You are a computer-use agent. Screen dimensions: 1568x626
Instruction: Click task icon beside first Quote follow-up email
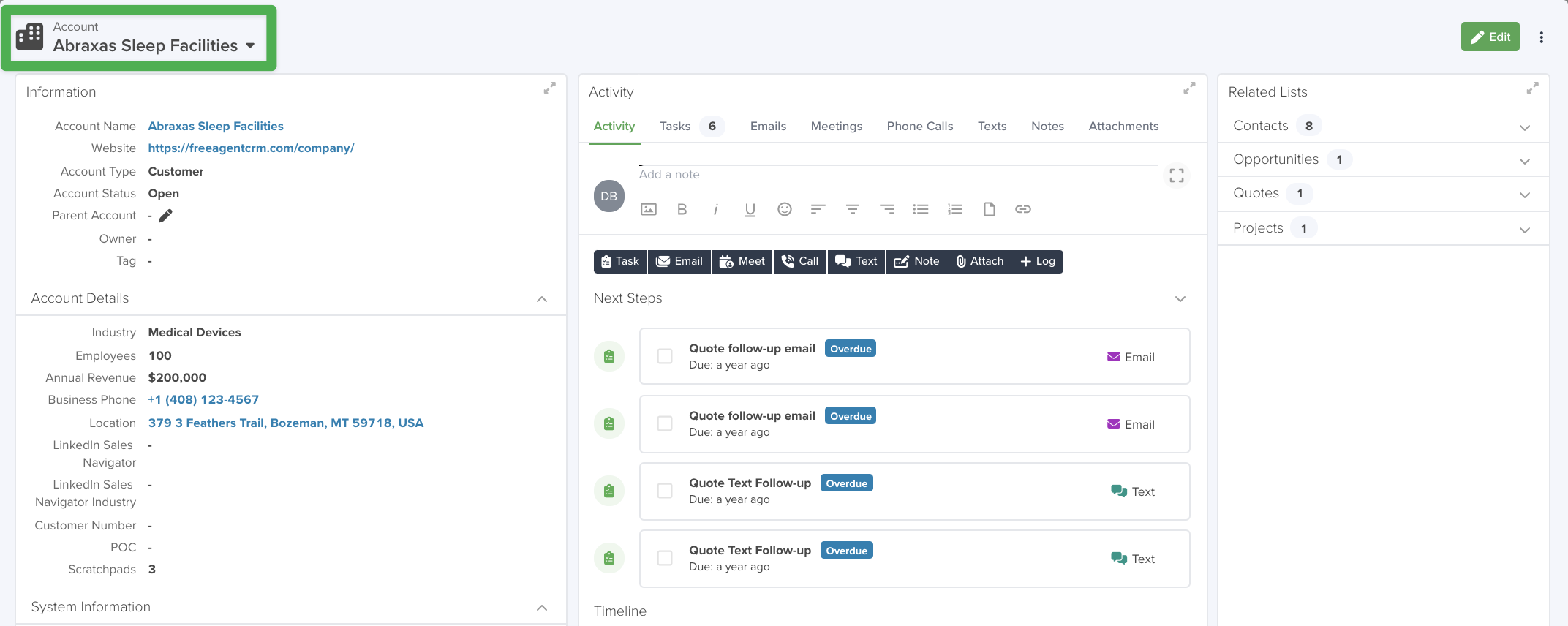tap(609, 357)
